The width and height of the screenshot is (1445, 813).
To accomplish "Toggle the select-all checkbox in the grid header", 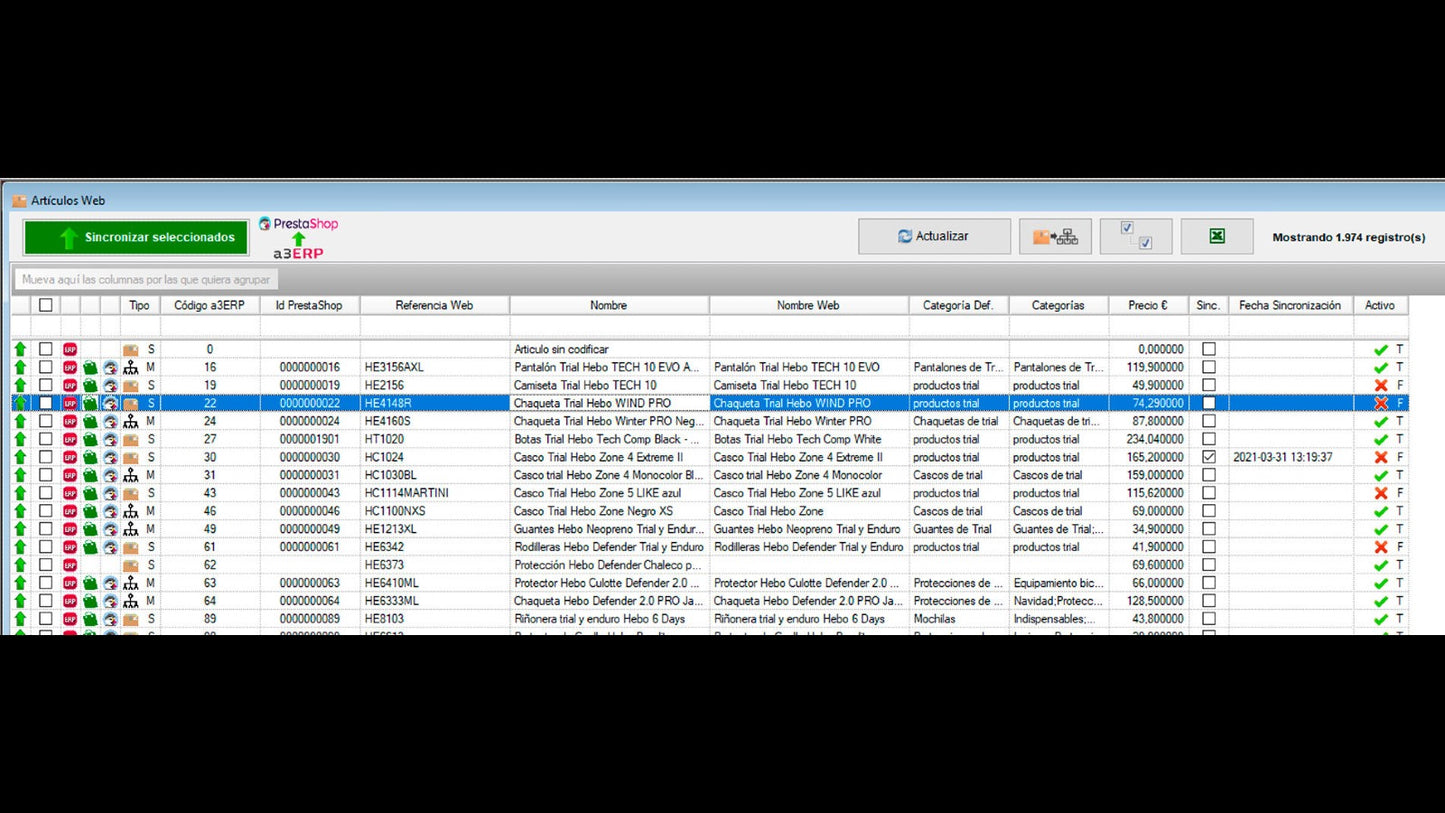I will (x=45, y=305).
